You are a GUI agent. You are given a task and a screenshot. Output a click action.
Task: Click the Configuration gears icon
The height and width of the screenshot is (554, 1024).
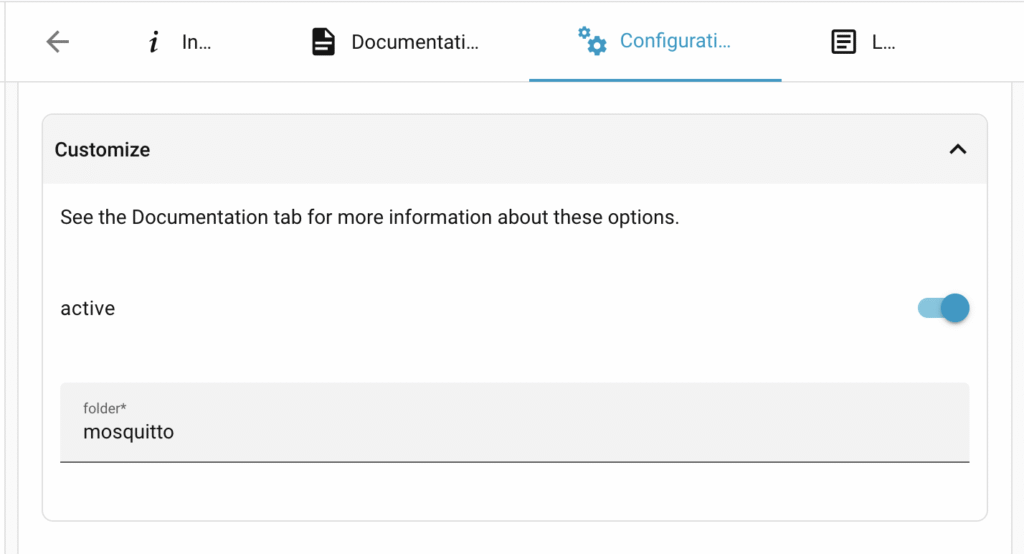tap(592, 41)
